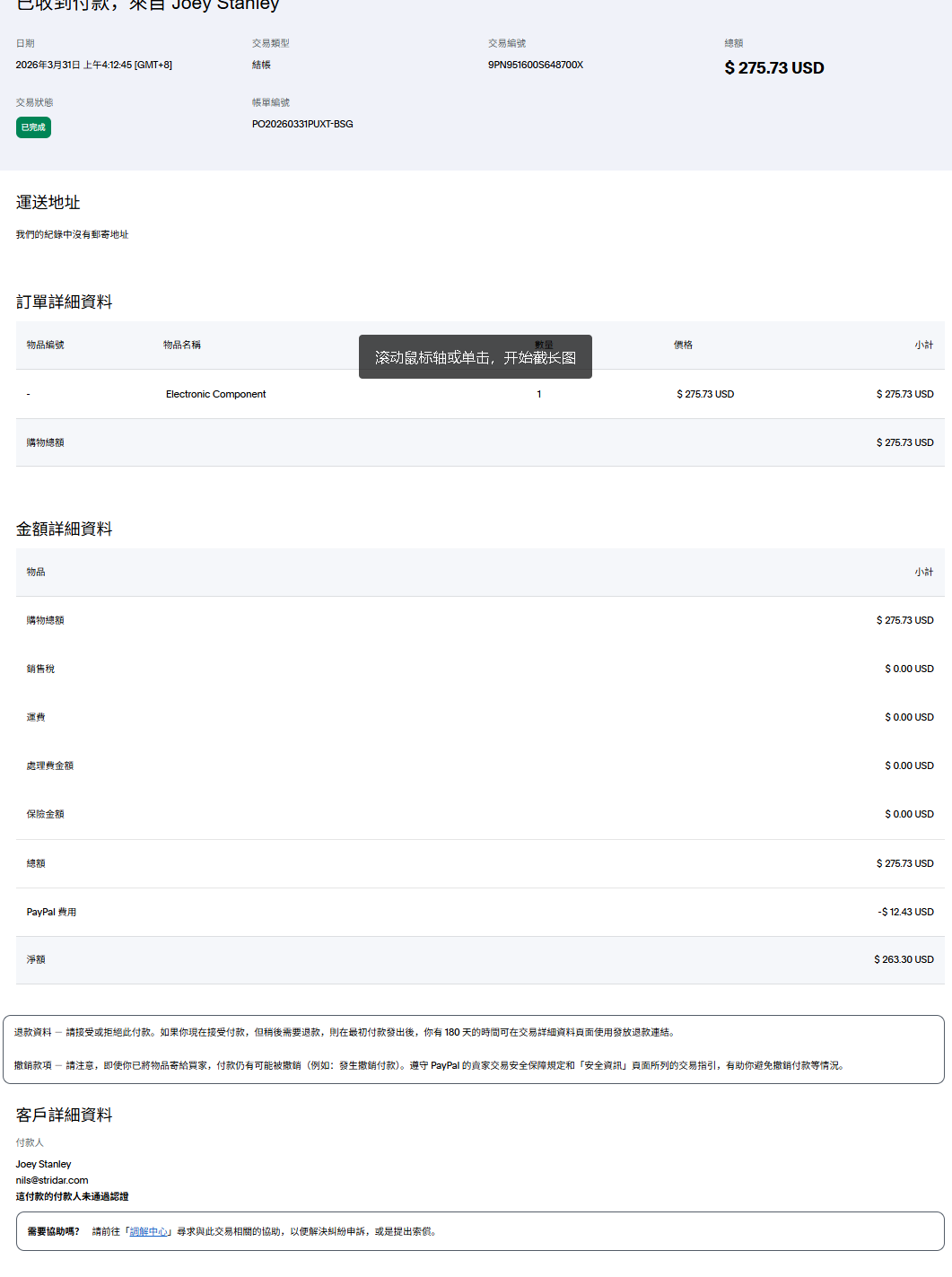Click payer email nils@stridar.com
This screenshot has width=952, height=1277.
[x=52, y=1180]
